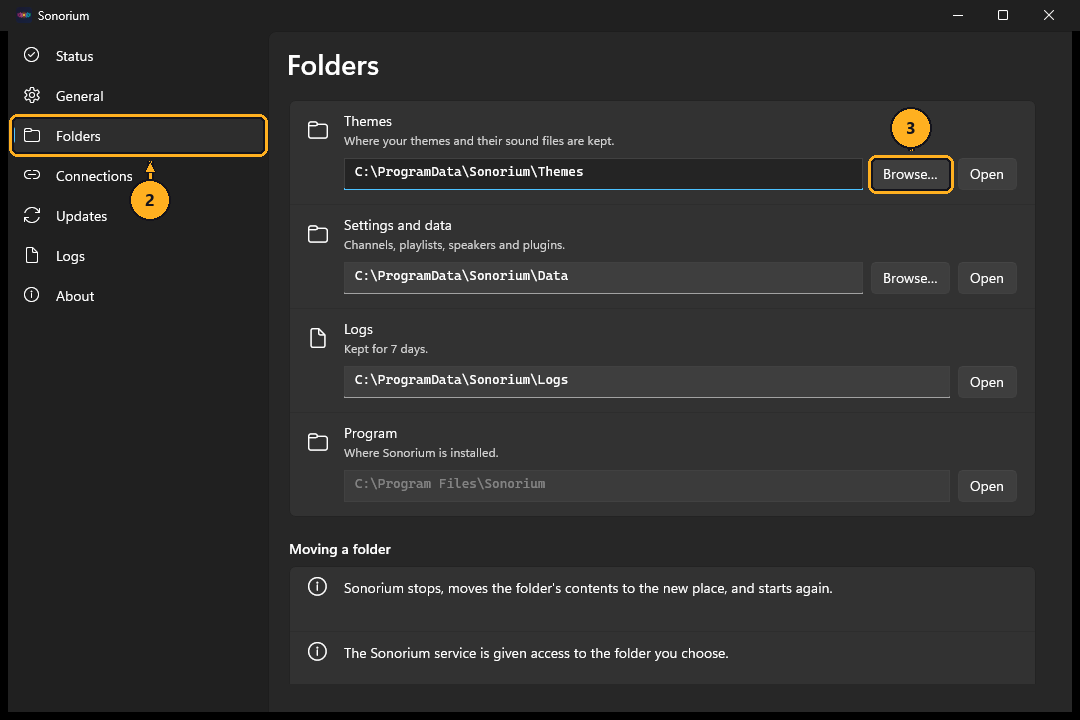Maximize the Sonorium window
This screenshot has height=720, width=1080.
pos(1003,15)
